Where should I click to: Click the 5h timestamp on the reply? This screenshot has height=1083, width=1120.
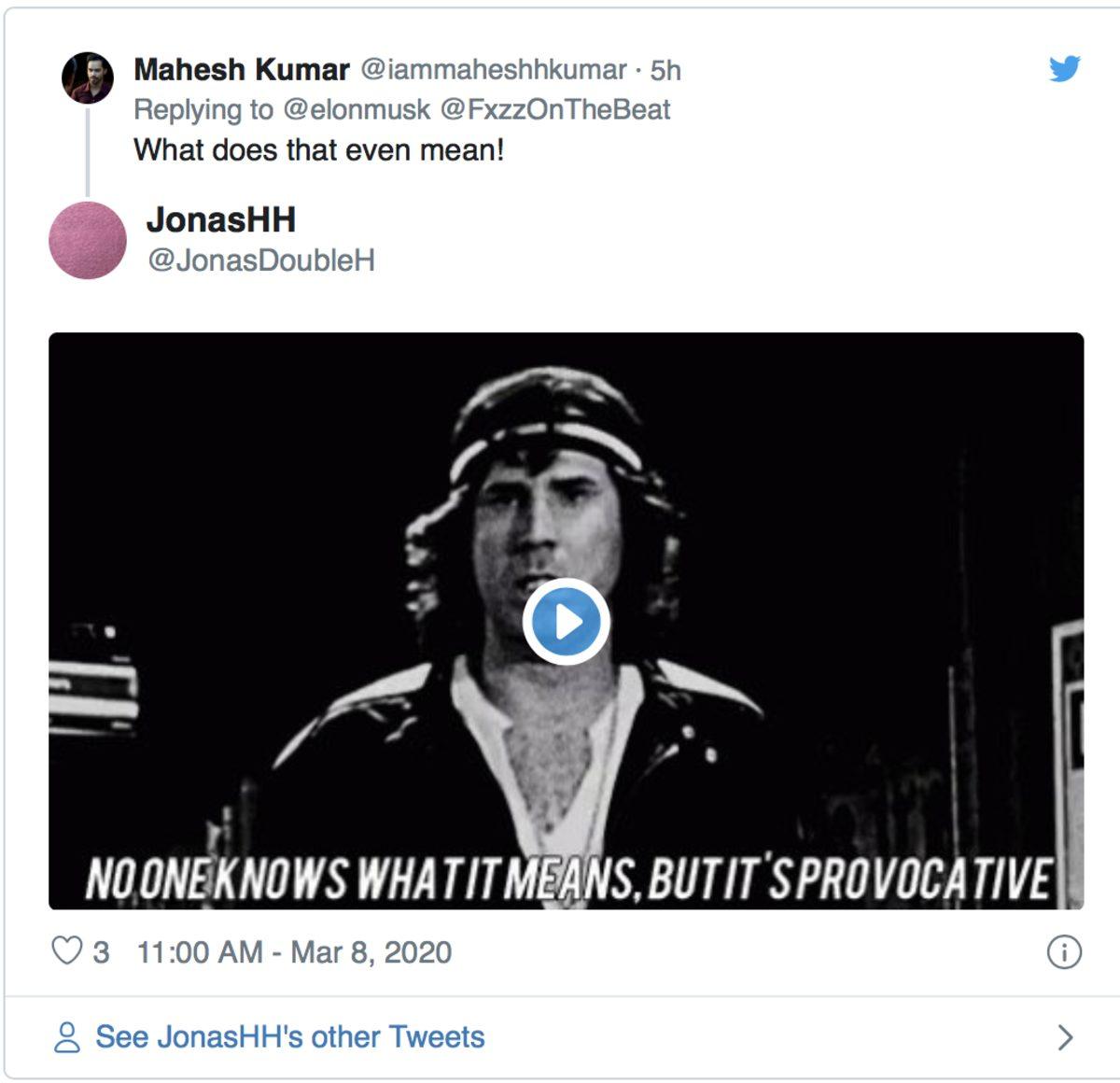pyautogui.click(x=665, y=70)
